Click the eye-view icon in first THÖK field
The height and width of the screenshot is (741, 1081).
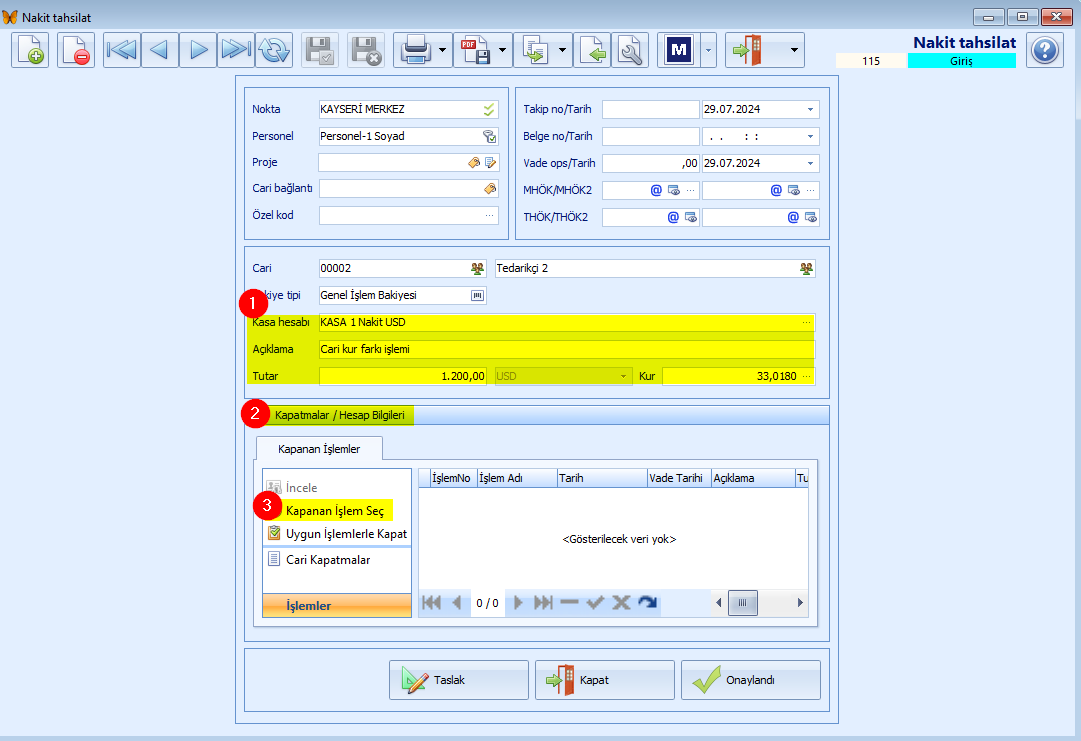click(690, 217)
